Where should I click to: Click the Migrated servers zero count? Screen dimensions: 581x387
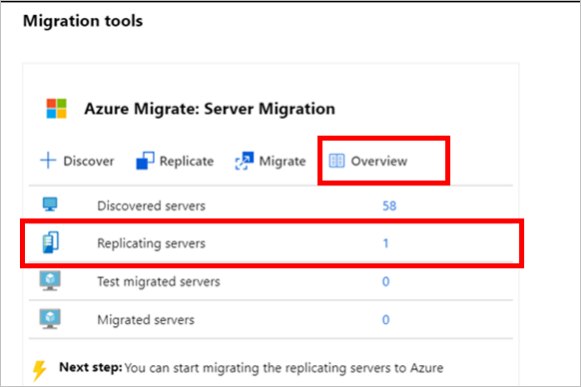click(386, 320)
